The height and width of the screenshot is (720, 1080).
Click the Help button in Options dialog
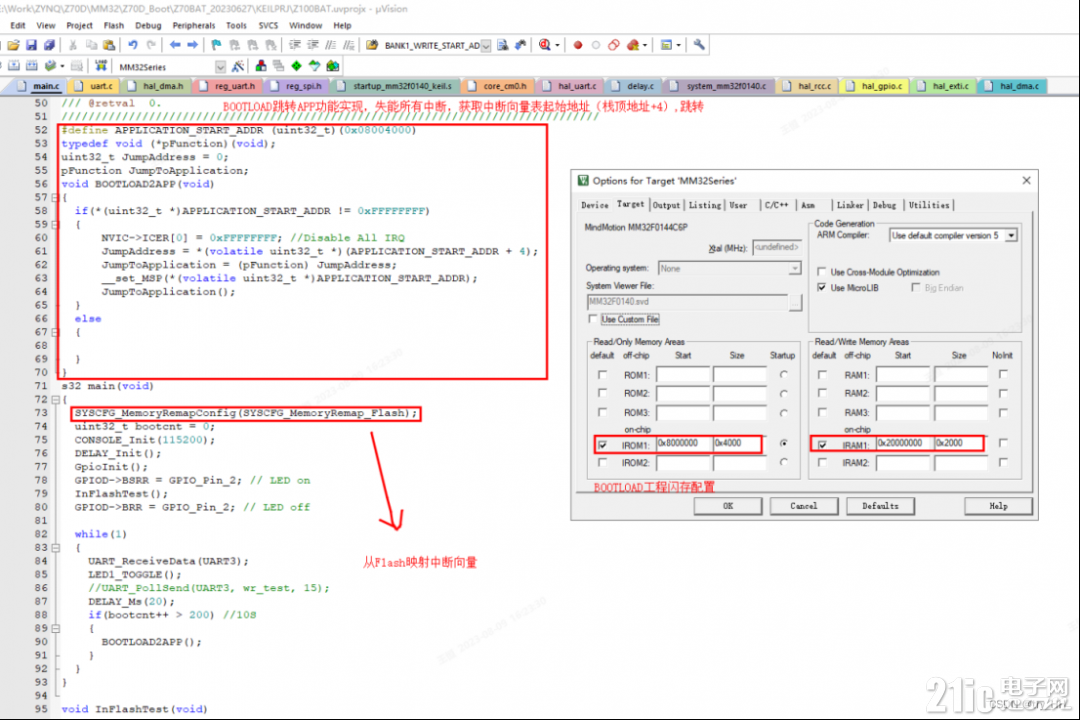coord(998,506)
